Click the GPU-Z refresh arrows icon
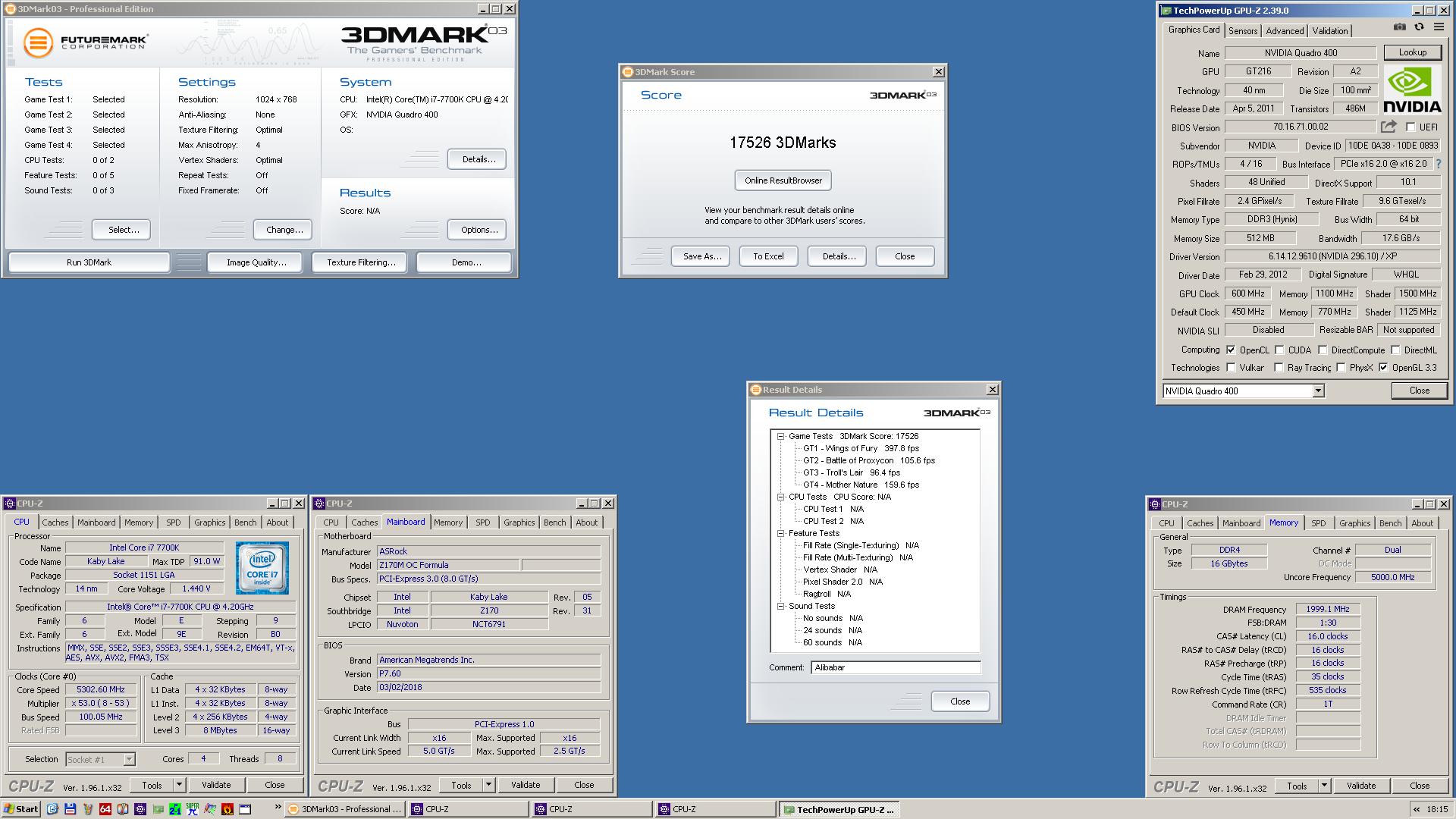 click(1419, 27)
